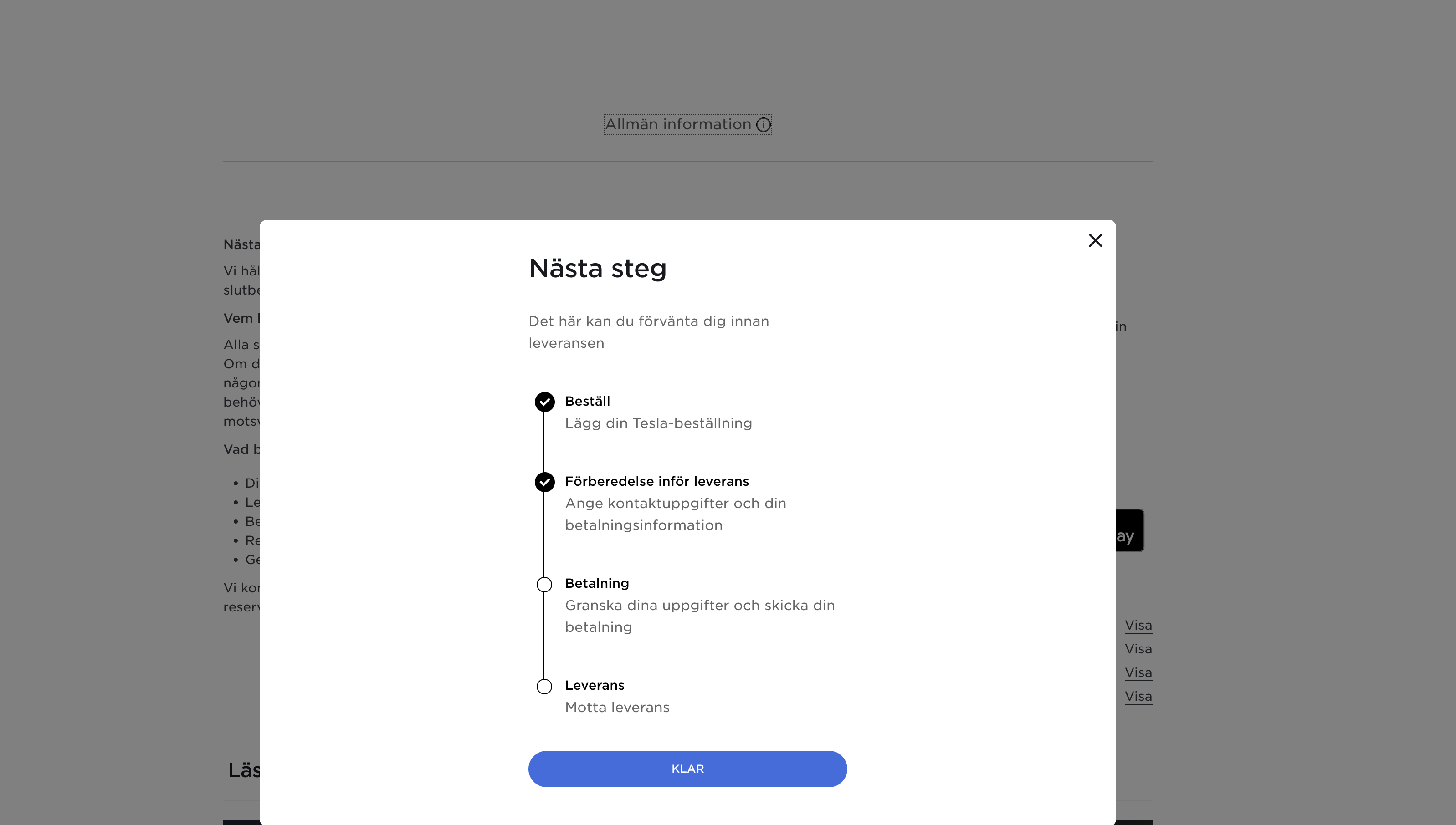Screen dimensions: 1456x825
Task: Click the bottom Visa link
Action: click(x=1138, y=696)
